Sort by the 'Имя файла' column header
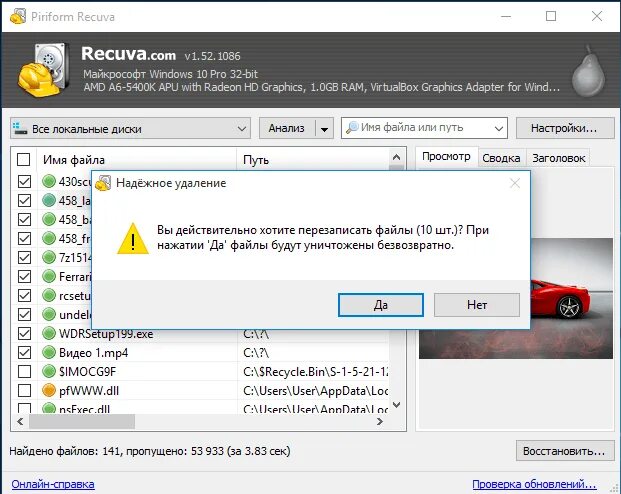This screenshot has height=494, width=621. (x=137, y=160)
